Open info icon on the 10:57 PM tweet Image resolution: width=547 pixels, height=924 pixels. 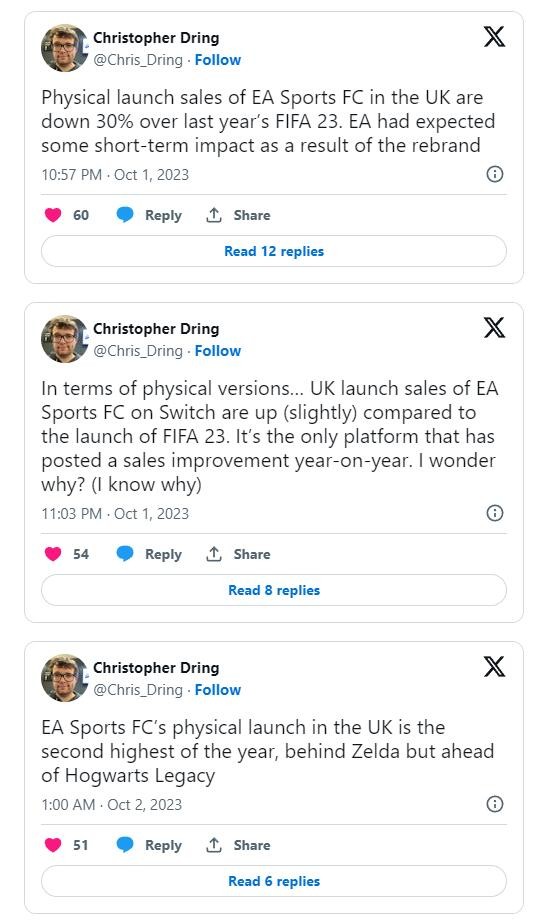(495, 174)
